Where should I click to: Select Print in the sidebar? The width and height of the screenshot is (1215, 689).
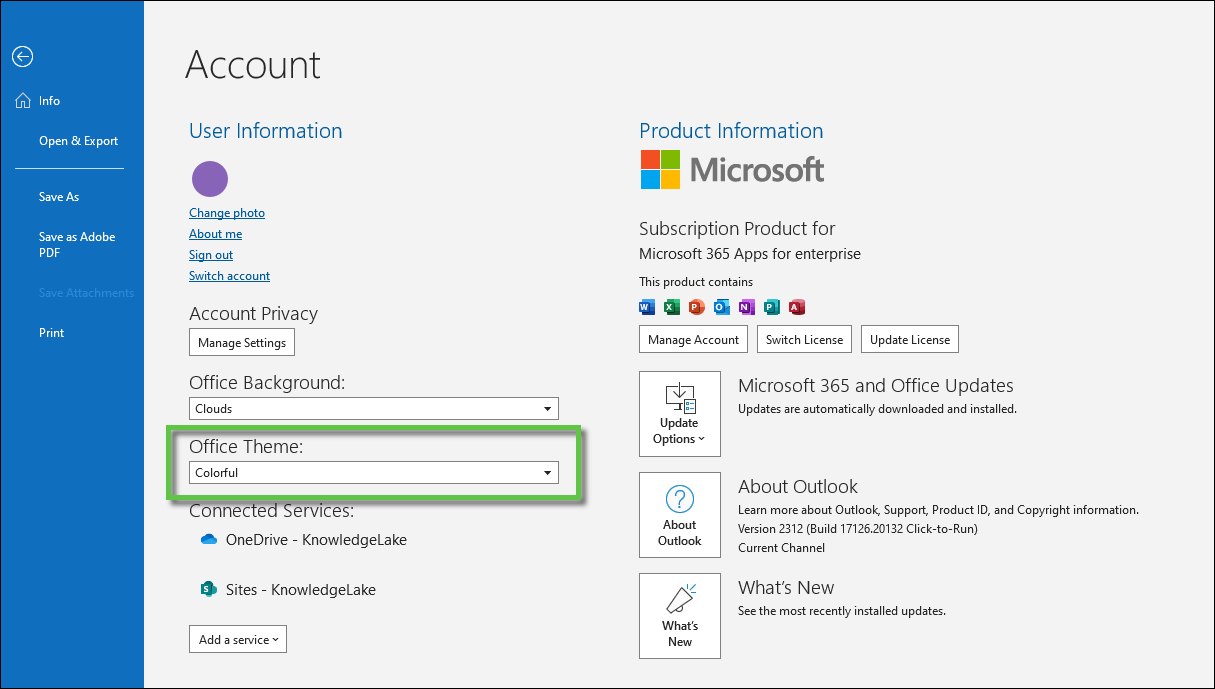click(51, 333)
